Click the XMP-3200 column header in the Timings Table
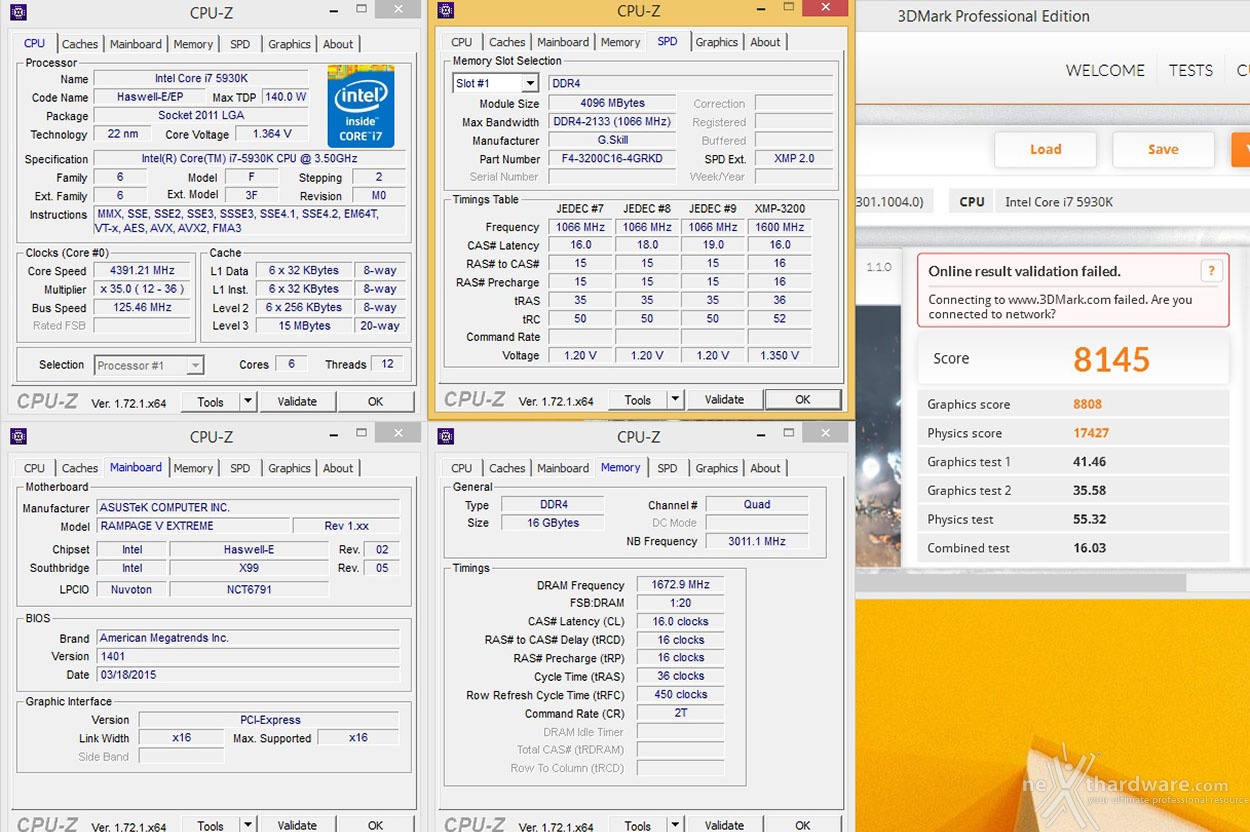This screenshot has width=1250, height=832. 780,208
